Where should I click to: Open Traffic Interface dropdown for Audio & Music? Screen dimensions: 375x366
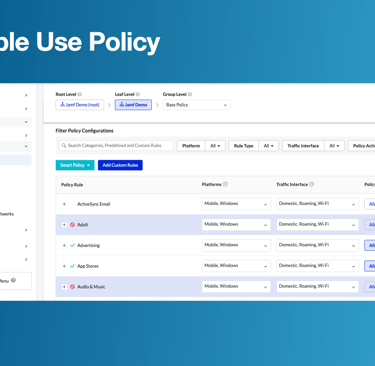click(317, 287)
